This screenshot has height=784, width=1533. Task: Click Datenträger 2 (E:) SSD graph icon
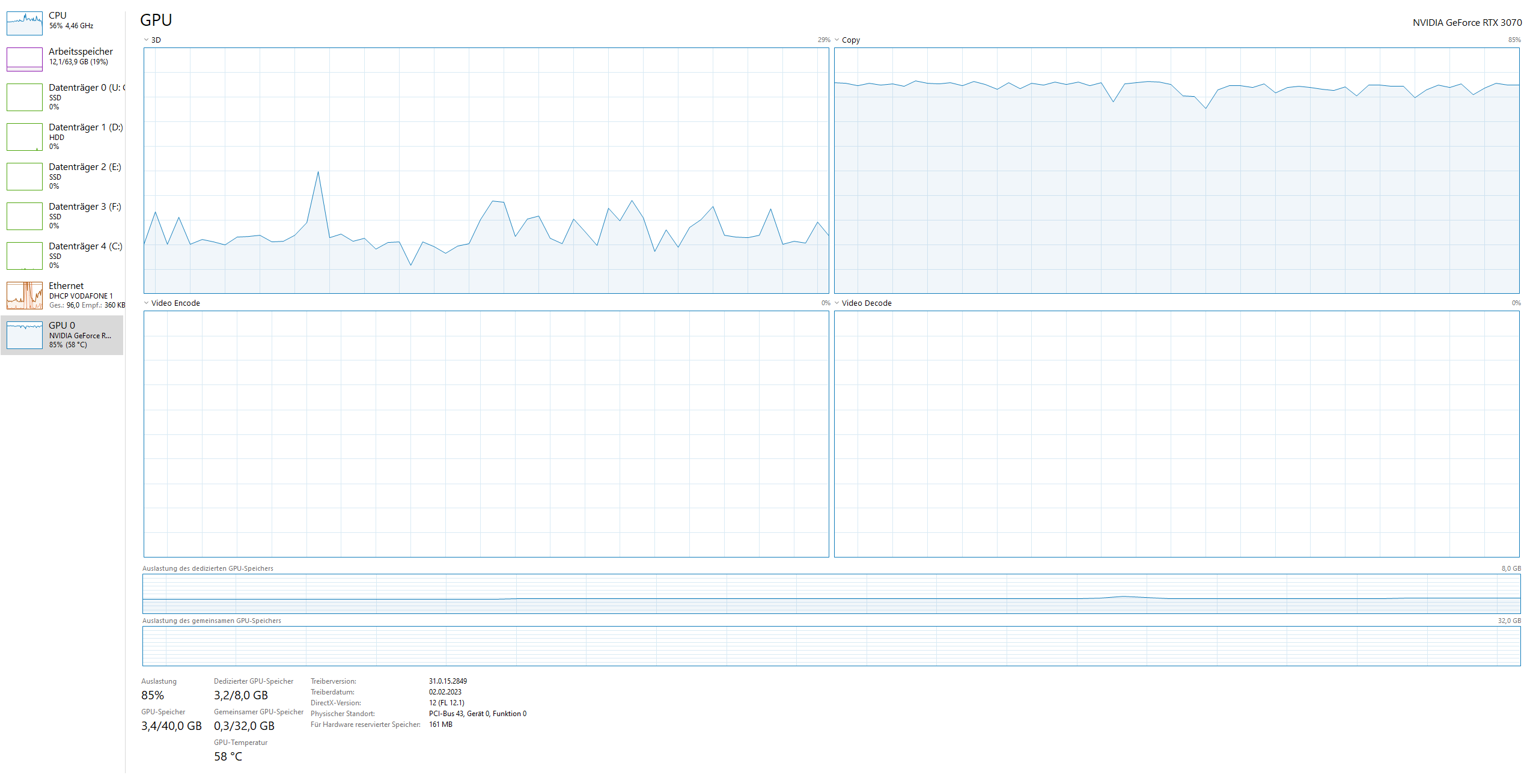[x=25, y=177]
